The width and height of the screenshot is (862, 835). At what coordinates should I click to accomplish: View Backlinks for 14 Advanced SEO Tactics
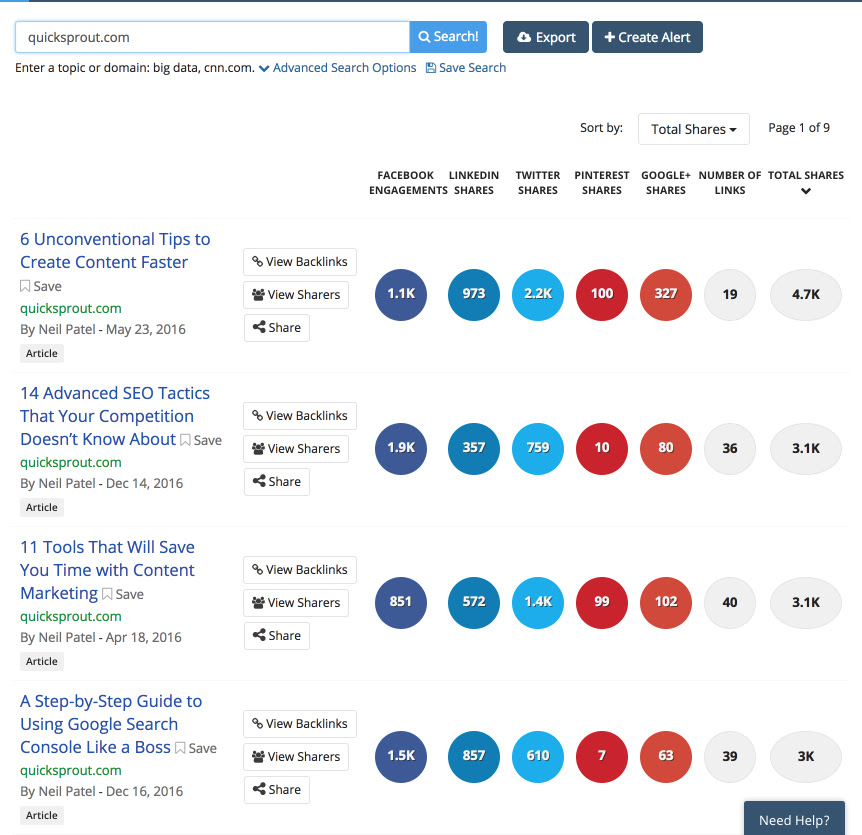tap(300, 416)
